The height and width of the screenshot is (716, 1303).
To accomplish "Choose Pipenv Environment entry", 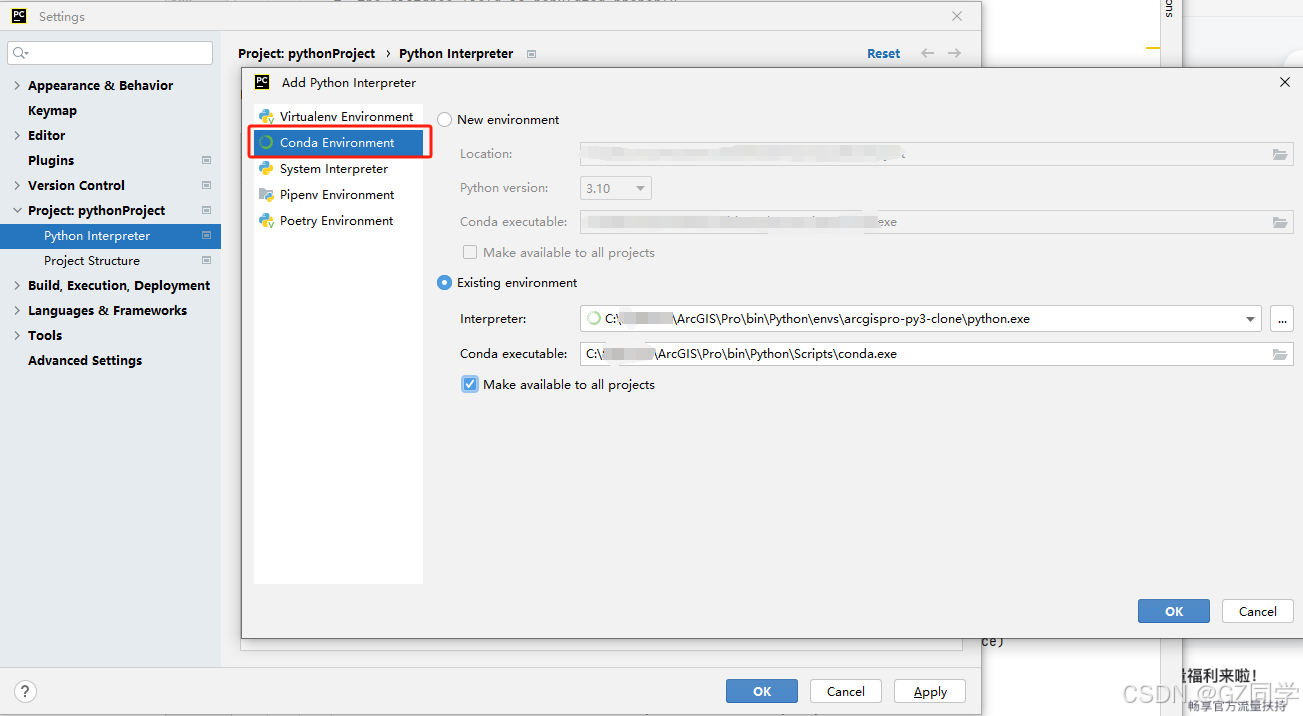I will click(338, 195).
